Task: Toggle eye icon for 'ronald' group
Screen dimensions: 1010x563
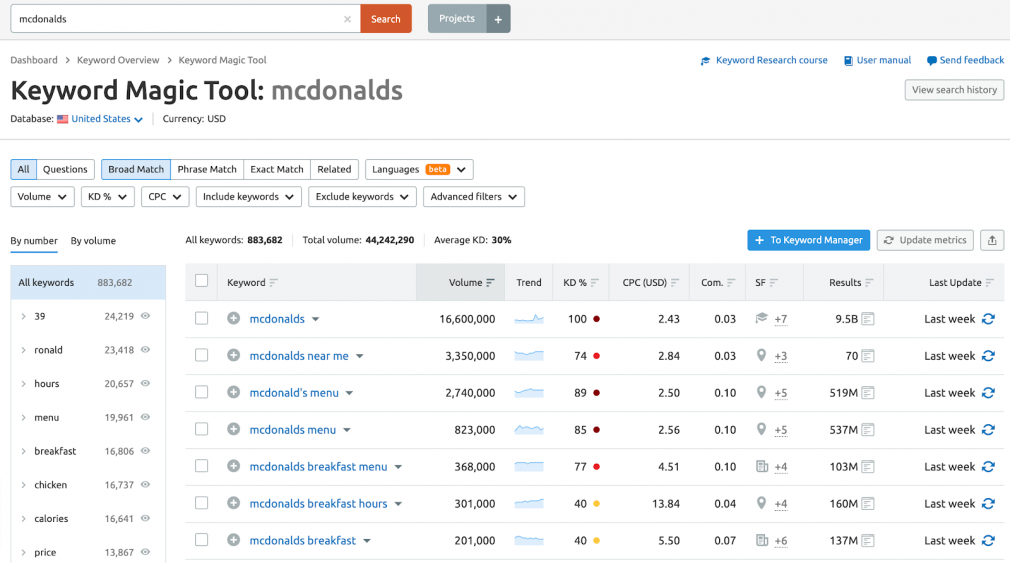Action: click(146, 349)
